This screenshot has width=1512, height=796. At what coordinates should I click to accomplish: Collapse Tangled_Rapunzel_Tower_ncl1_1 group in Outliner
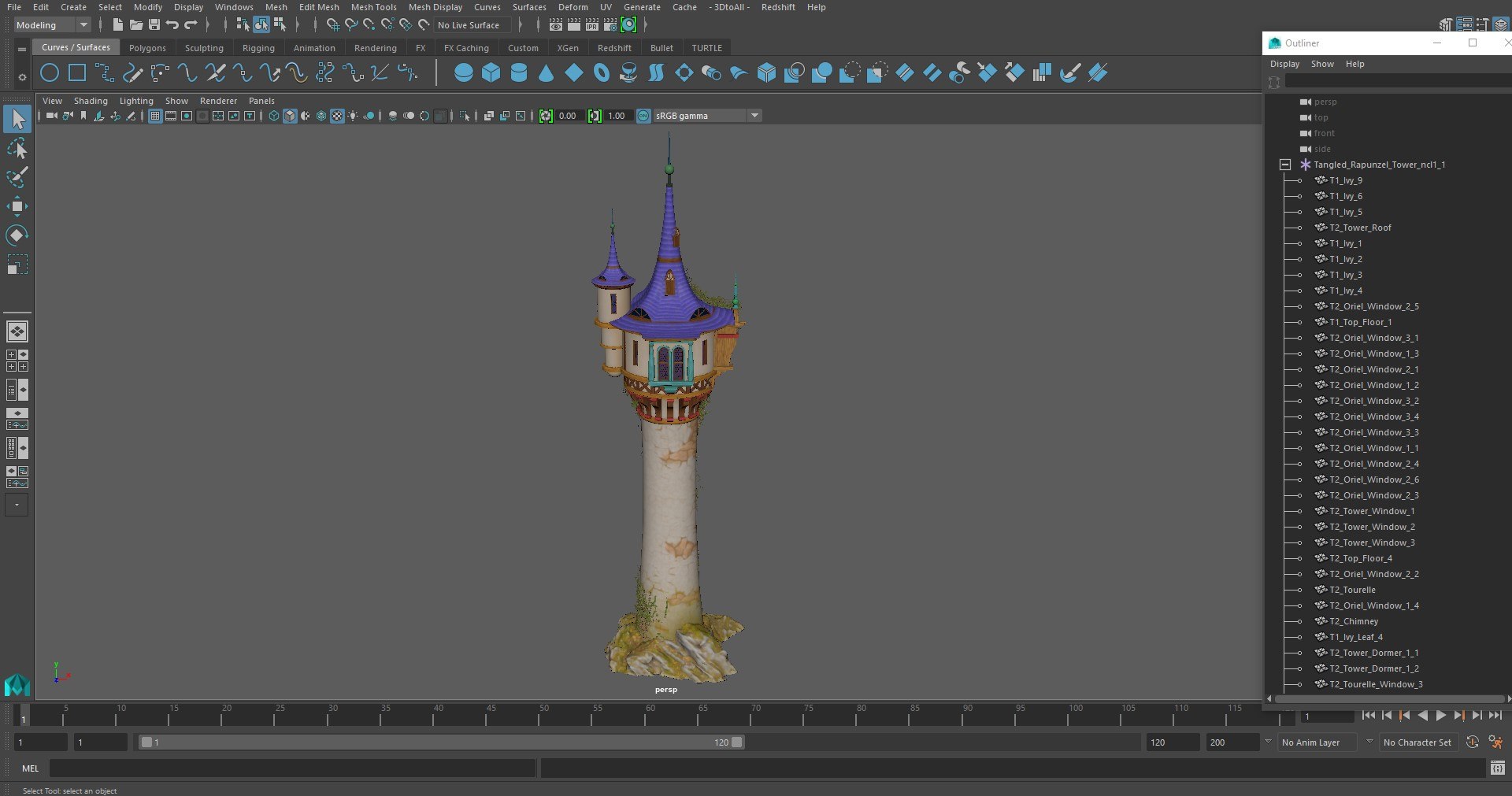point(1285,165)
